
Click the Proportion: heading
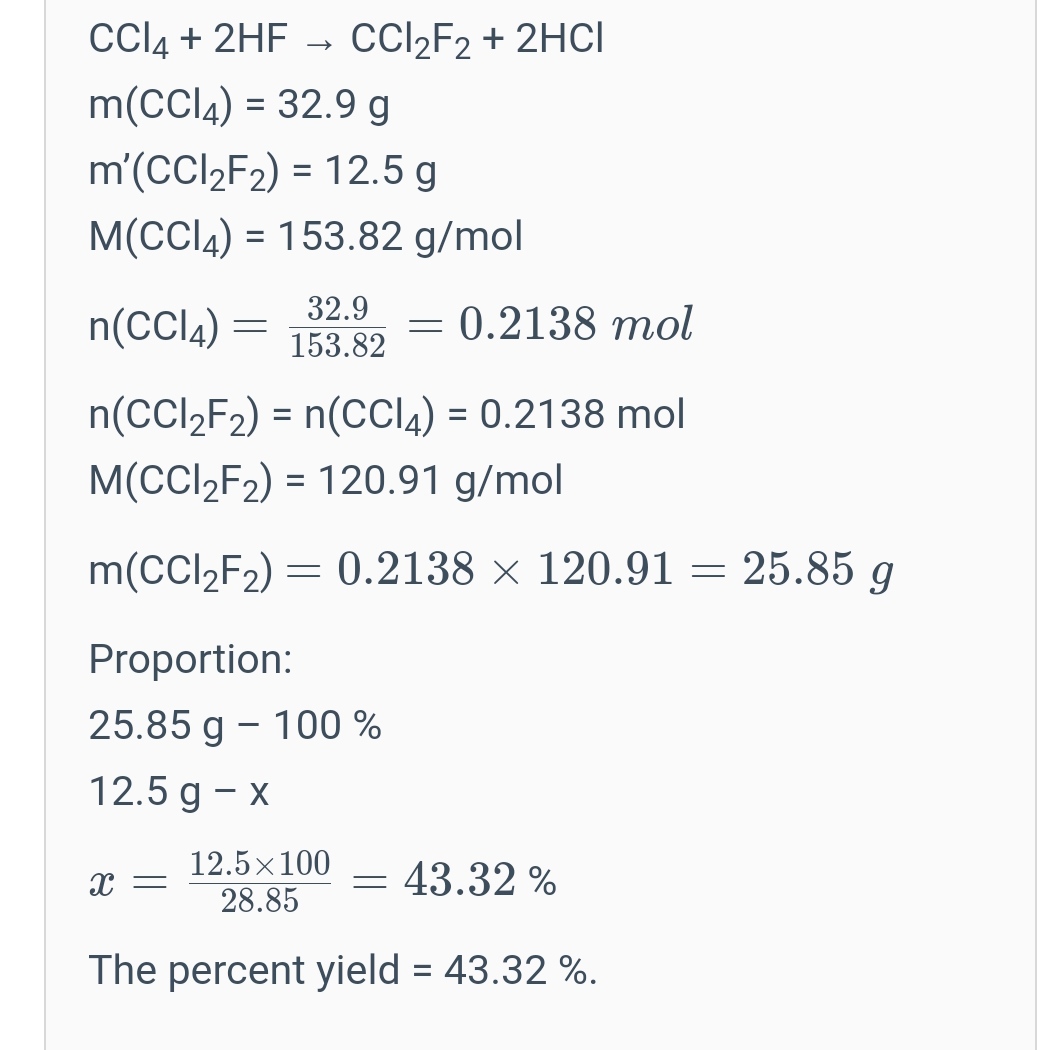pyautogui.click(x=190, y=659)
